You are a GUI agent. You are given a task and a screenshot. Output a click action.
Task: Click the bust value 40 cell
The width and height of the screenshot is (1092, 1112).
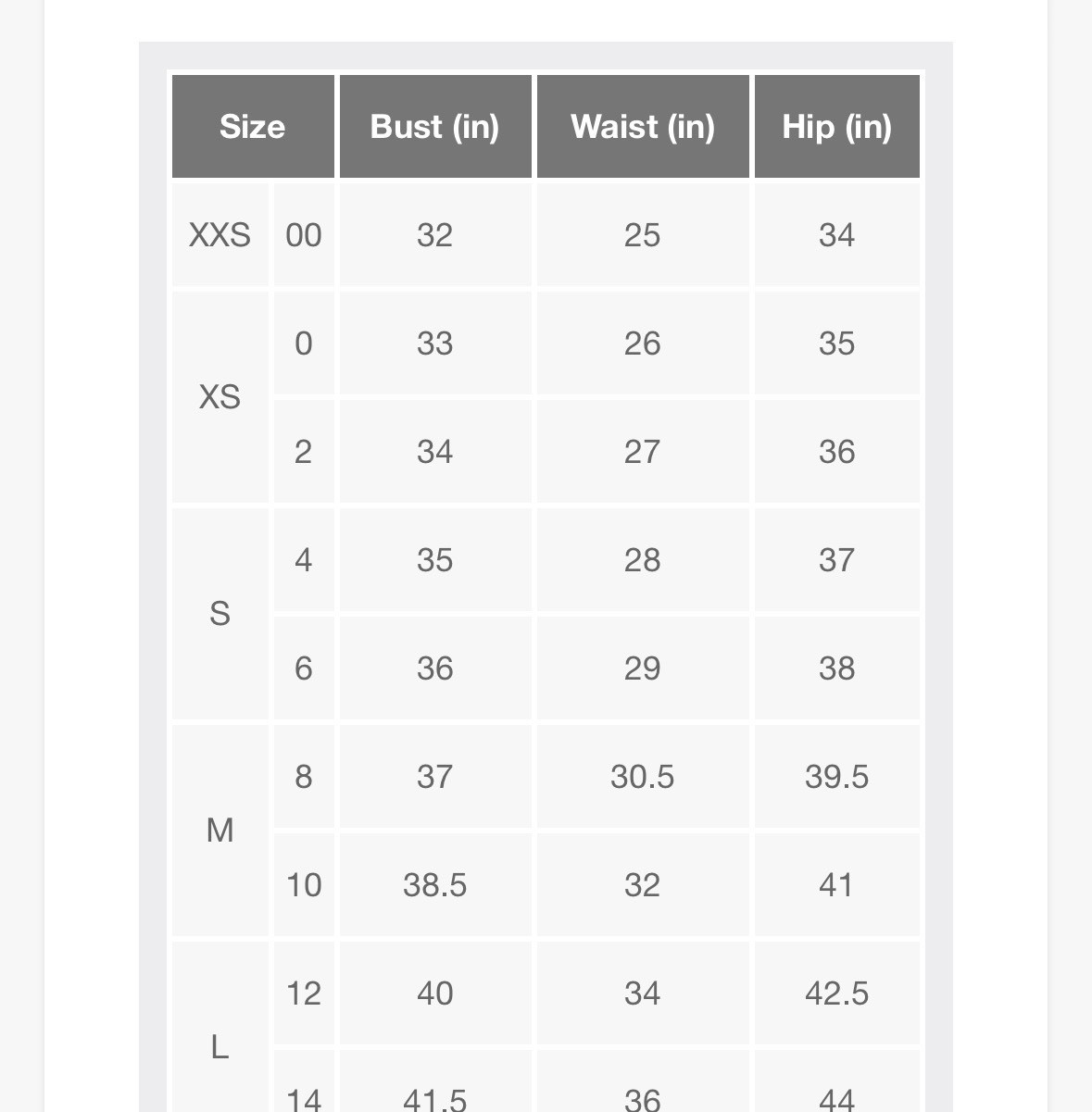tap(435, 993)
